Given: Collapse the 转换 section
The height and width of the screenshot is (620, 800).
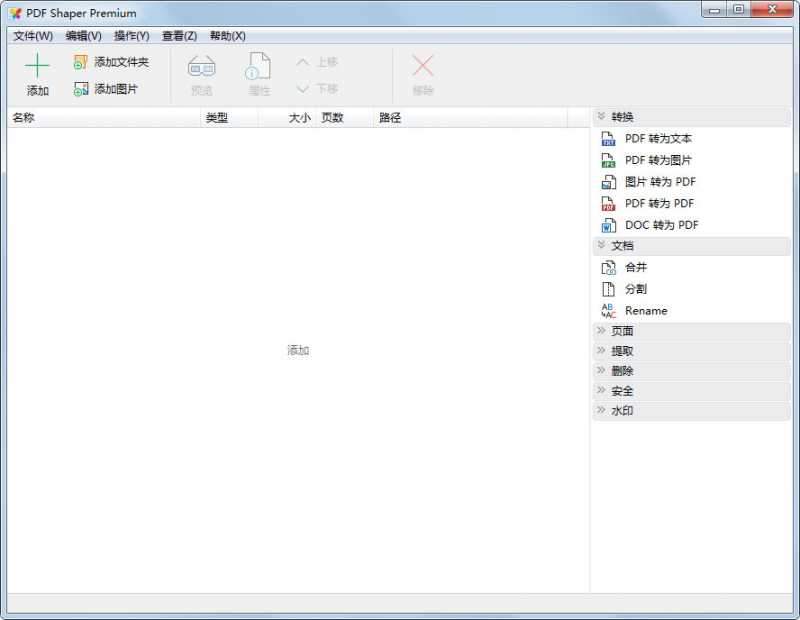Looking at the screenshot, I should click(621, 116).
